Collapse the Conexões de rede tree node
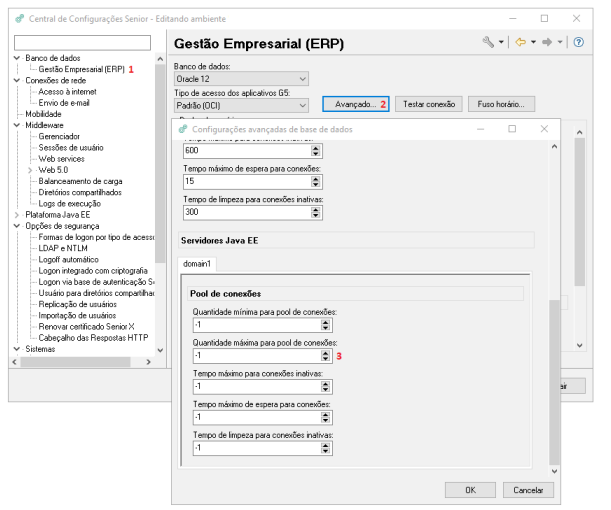 [x=17, y=80]
